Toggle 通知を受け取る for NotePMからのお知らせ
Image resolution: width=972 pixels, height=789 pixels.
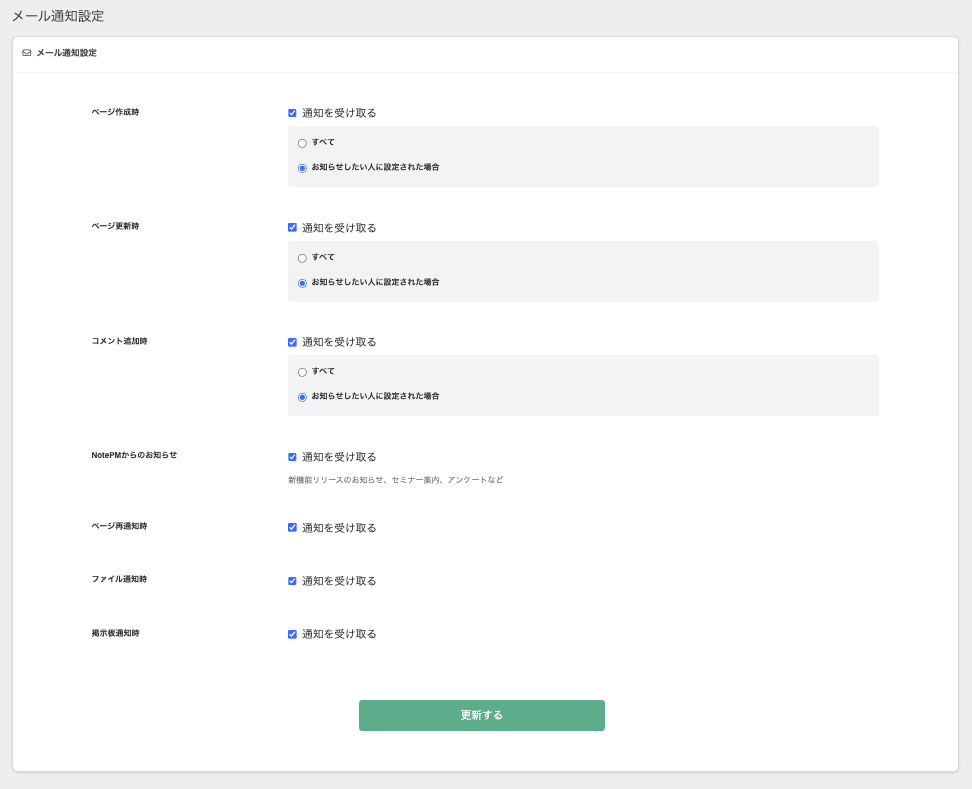tap(292, 457)
